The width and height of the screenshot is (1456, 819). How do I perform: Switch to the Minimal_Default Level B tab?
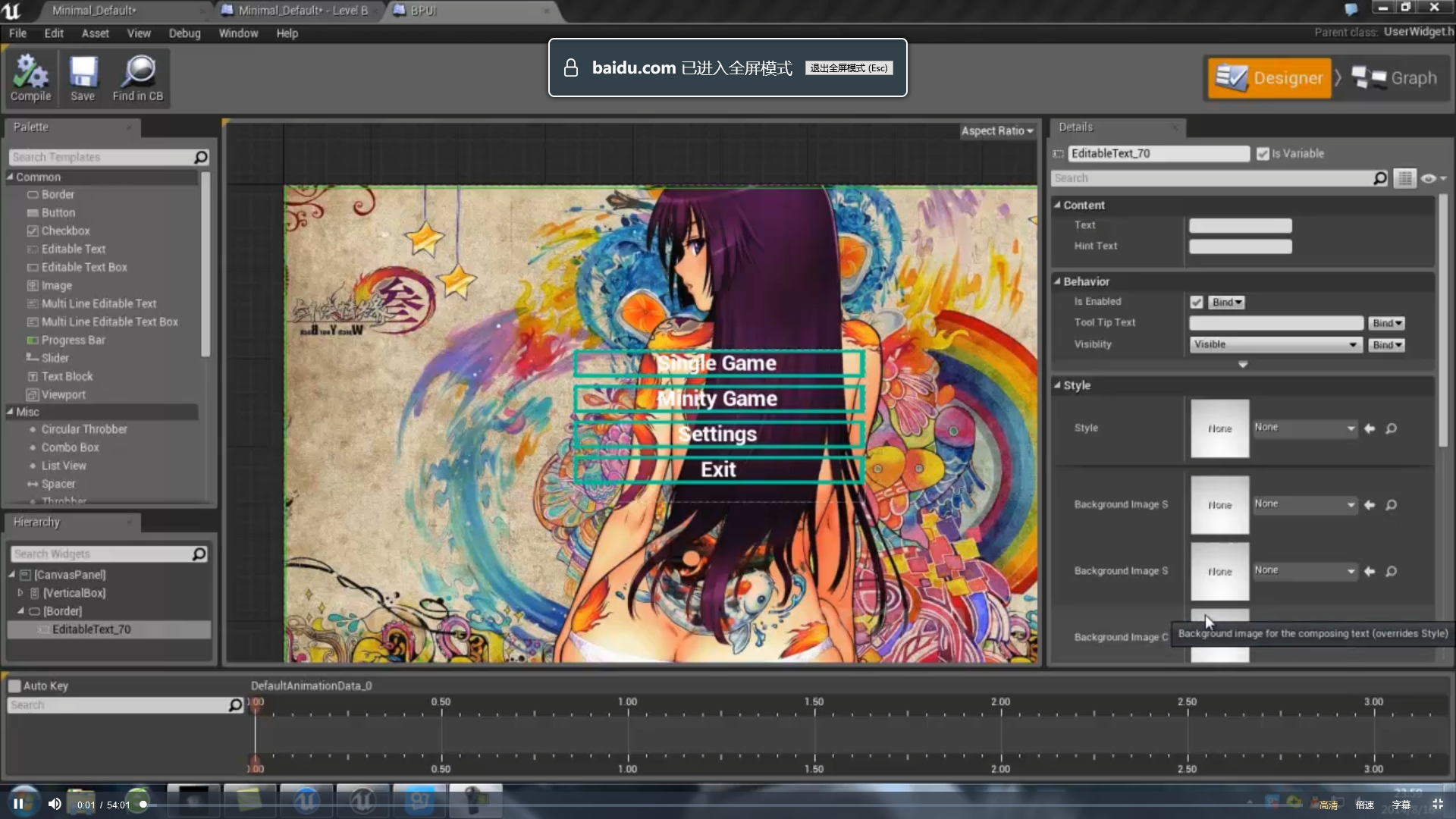click(x=303, y=11)
